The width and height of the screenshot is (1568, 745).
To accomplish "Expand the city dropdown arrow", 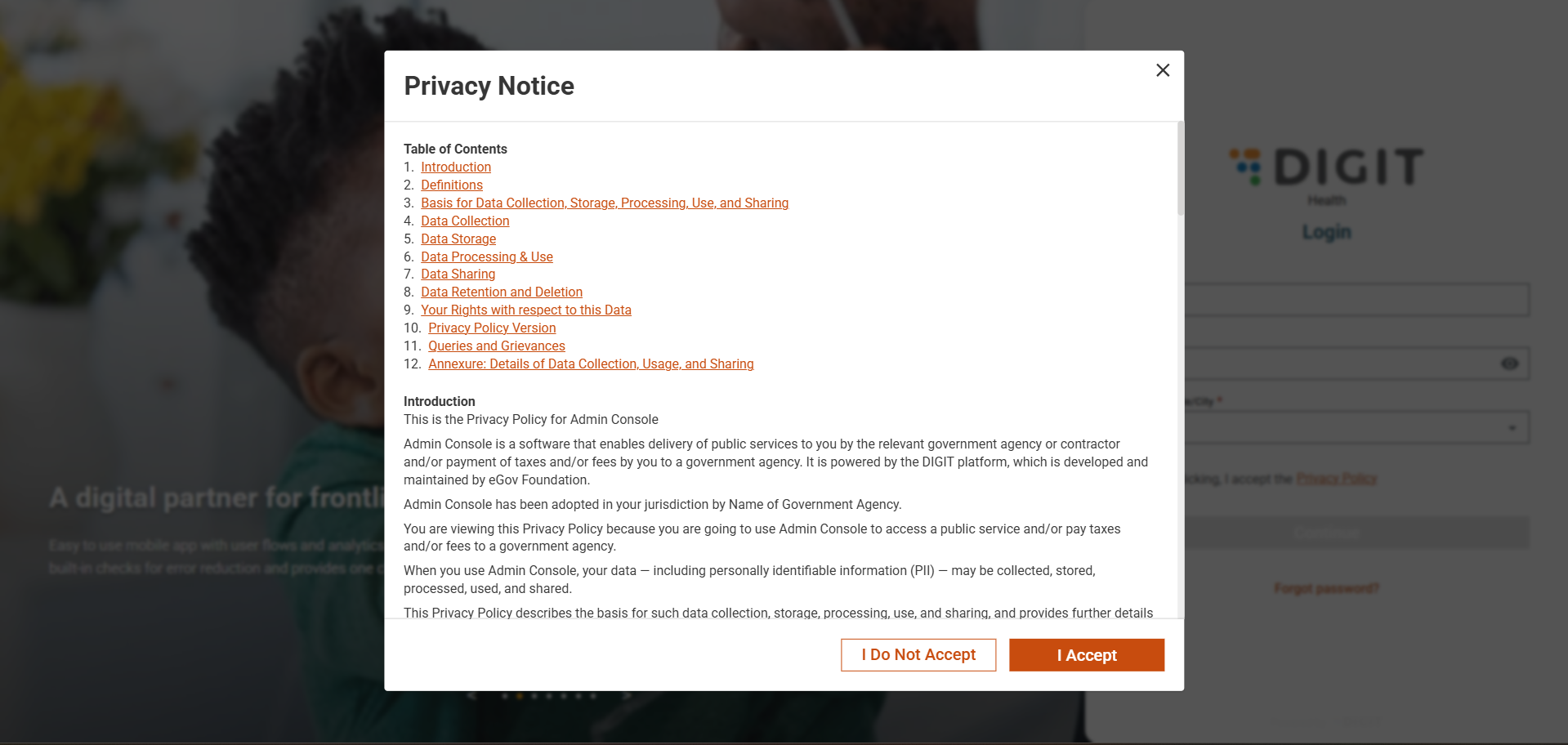I will (1512, 428).
